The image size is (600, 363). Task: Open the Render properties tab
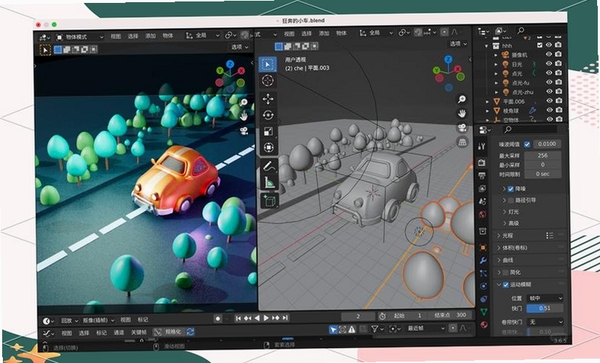coord(482,163)
